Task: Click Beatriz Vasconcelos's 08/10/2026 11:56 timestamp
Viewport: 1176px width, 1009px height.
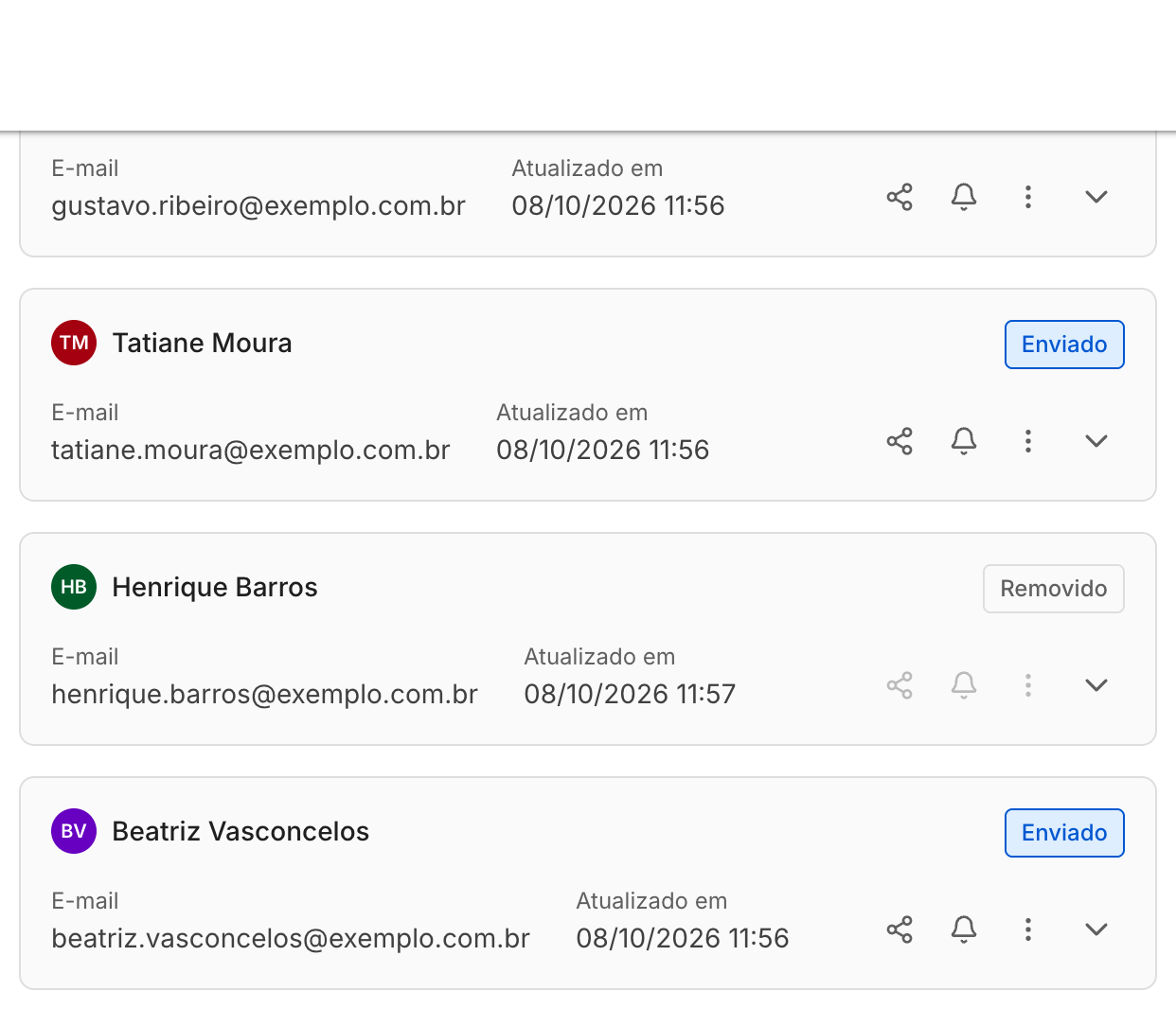Action: pyautogui.click(x=683, y=939)
